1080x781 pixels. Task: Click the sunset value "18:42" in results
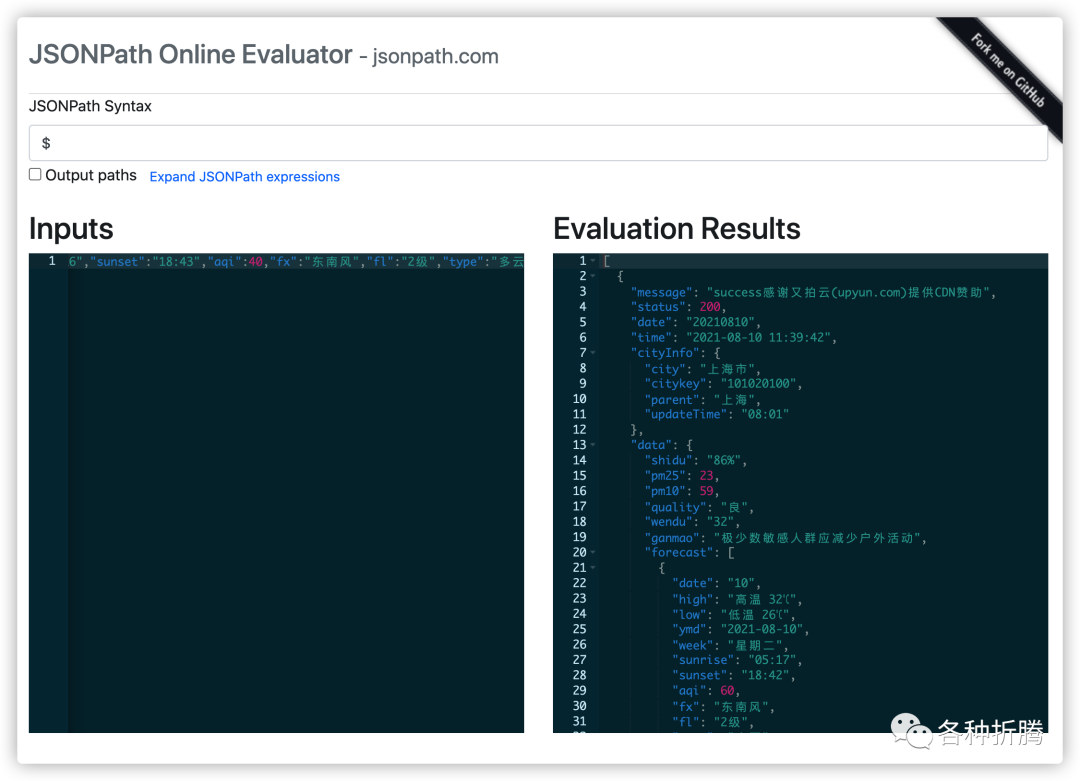(x=765, y=676)
